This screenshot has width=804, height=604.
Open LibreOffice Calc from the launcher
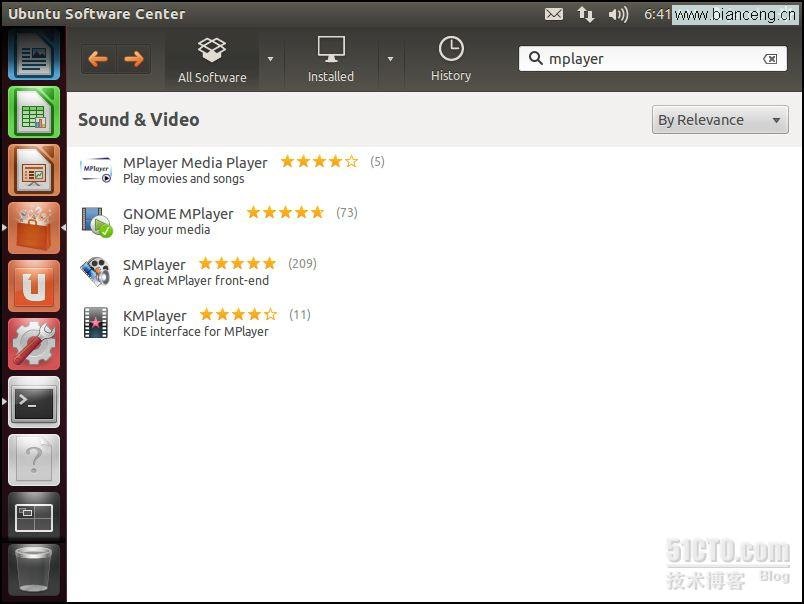[x=34, y=112]
